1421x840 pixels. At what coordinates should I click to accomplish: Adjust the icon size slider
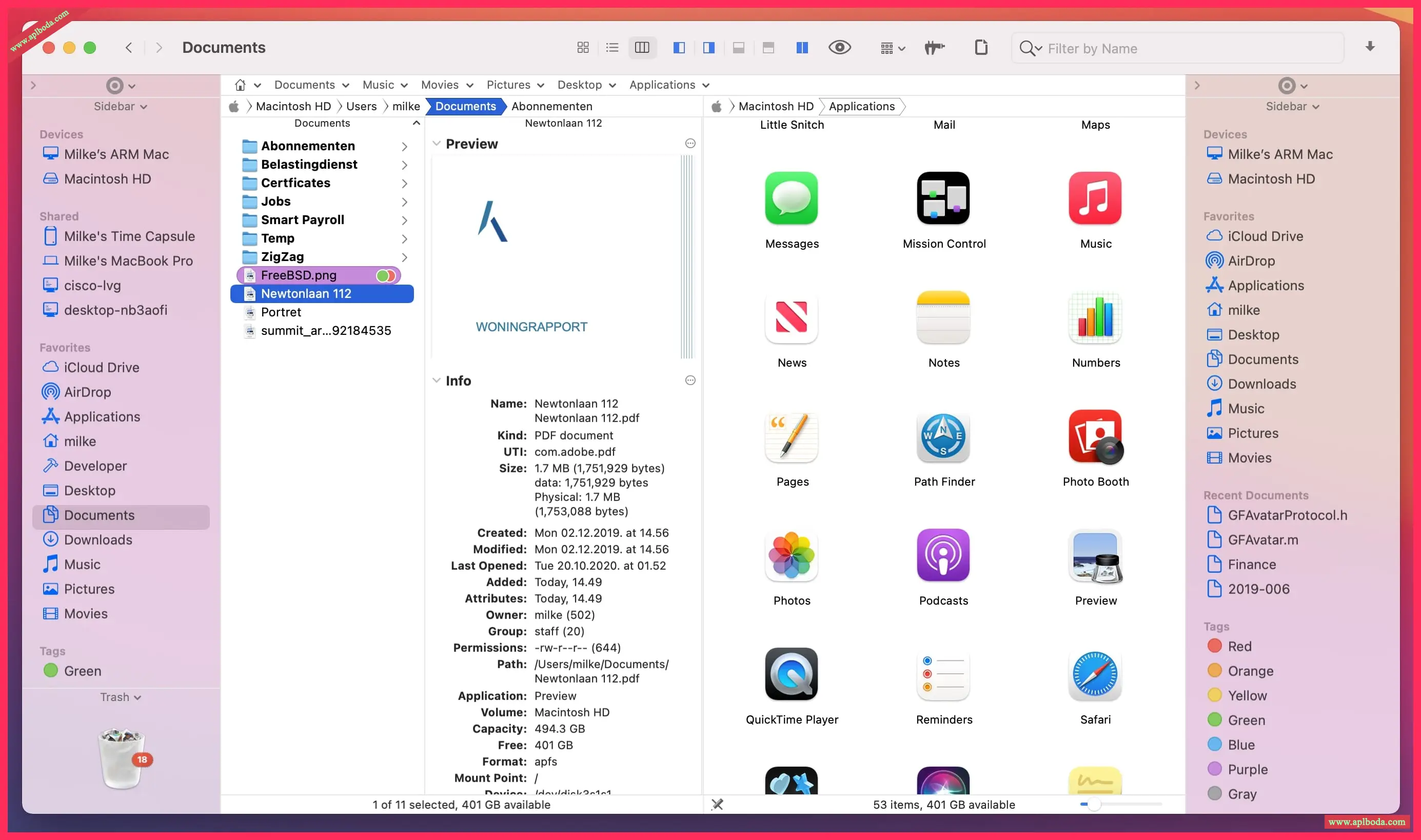click(1094, 804)
